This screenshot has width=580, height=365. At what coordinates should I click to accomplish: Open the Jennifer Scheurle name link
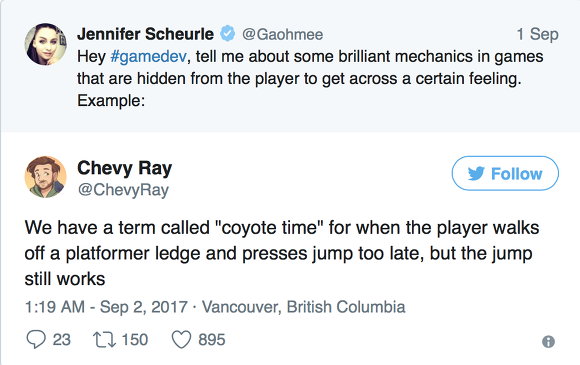coord(145,34)
